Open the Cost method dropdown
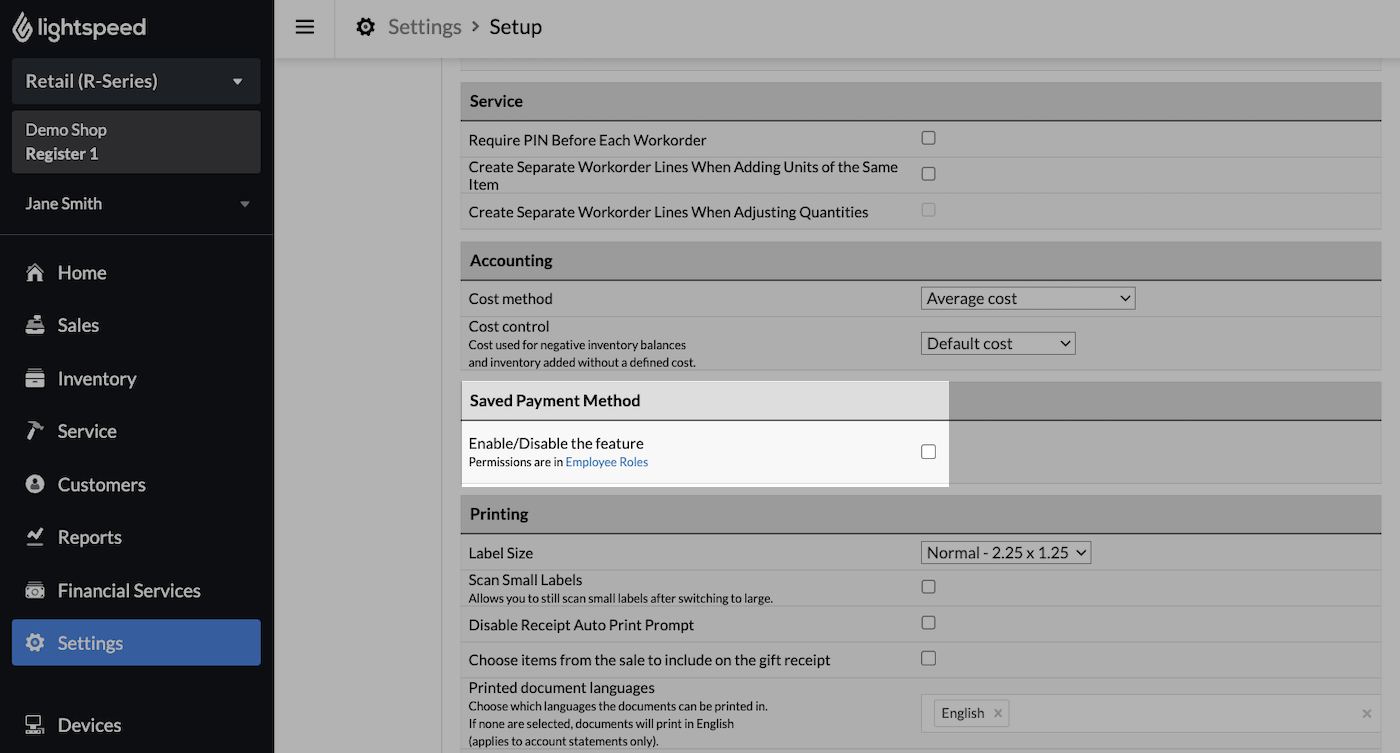 click(x=1027, y=298)
